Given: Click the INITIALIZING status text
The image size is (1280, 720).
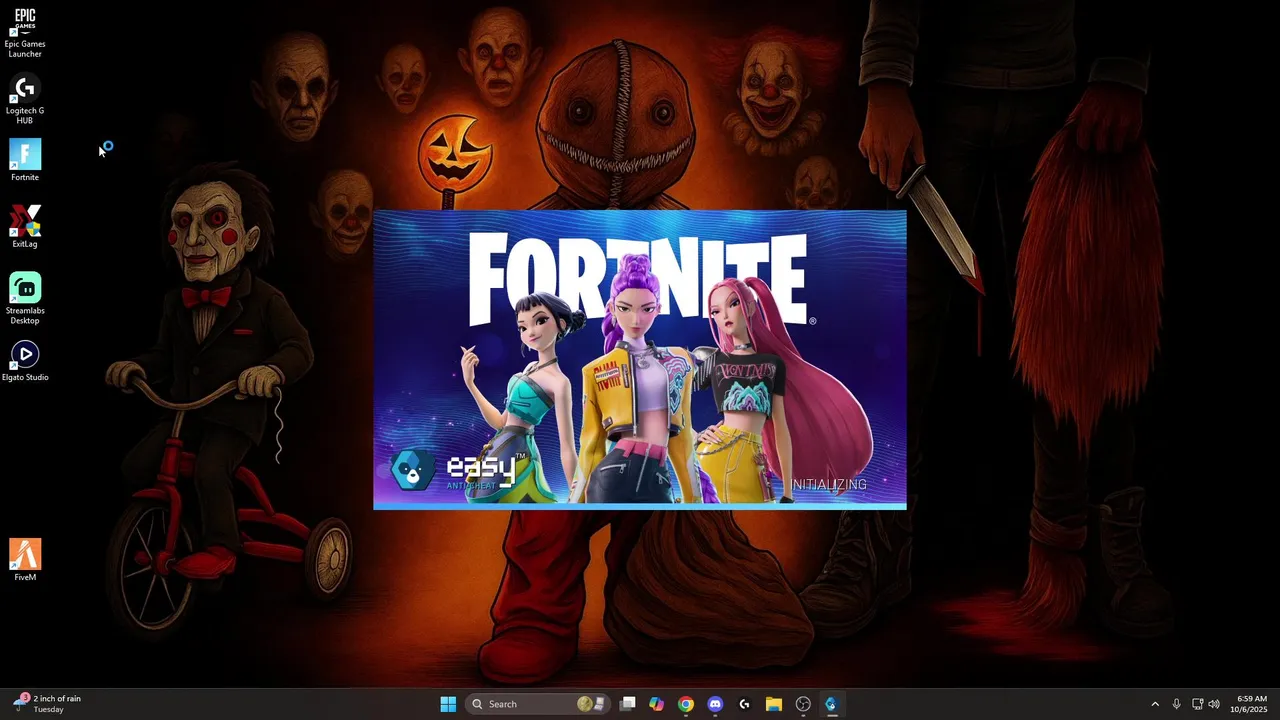Looking at the screenshot, I should coord(829,485).
